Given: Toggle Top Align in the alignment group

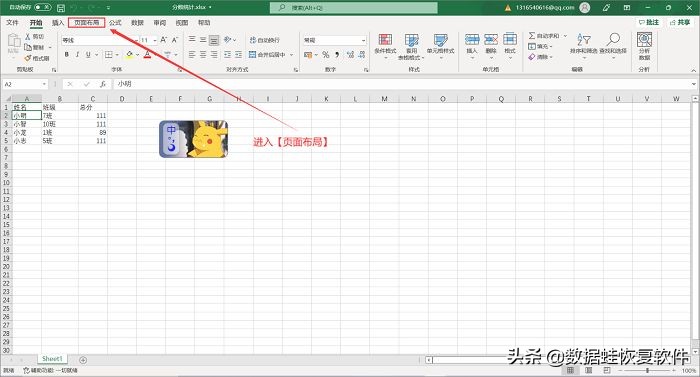Looking at the screenshot, I should [192, 40].
